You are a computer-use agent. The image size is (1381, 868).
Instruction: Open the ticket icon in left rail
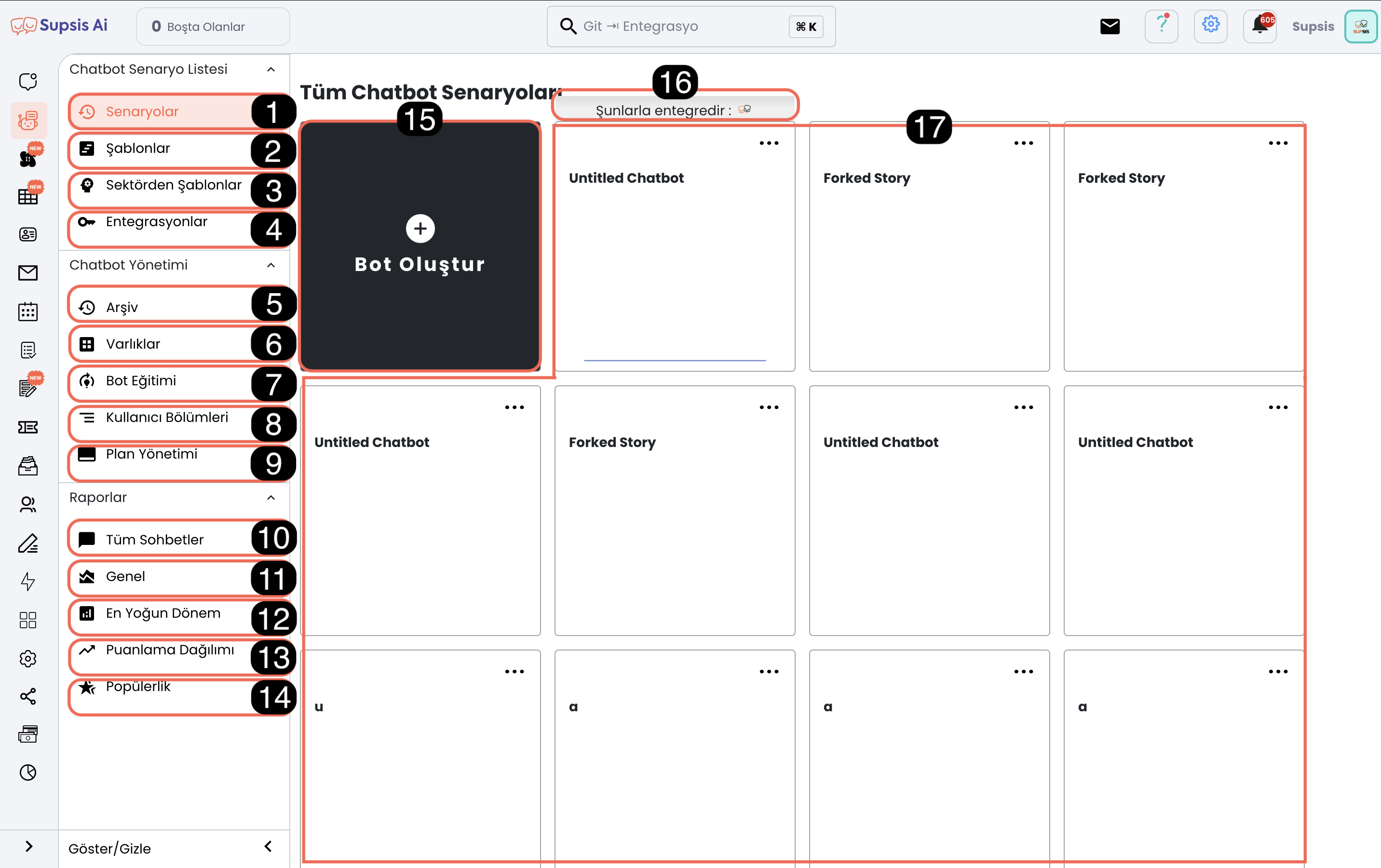pyautogui.click(x=27, y=427)
